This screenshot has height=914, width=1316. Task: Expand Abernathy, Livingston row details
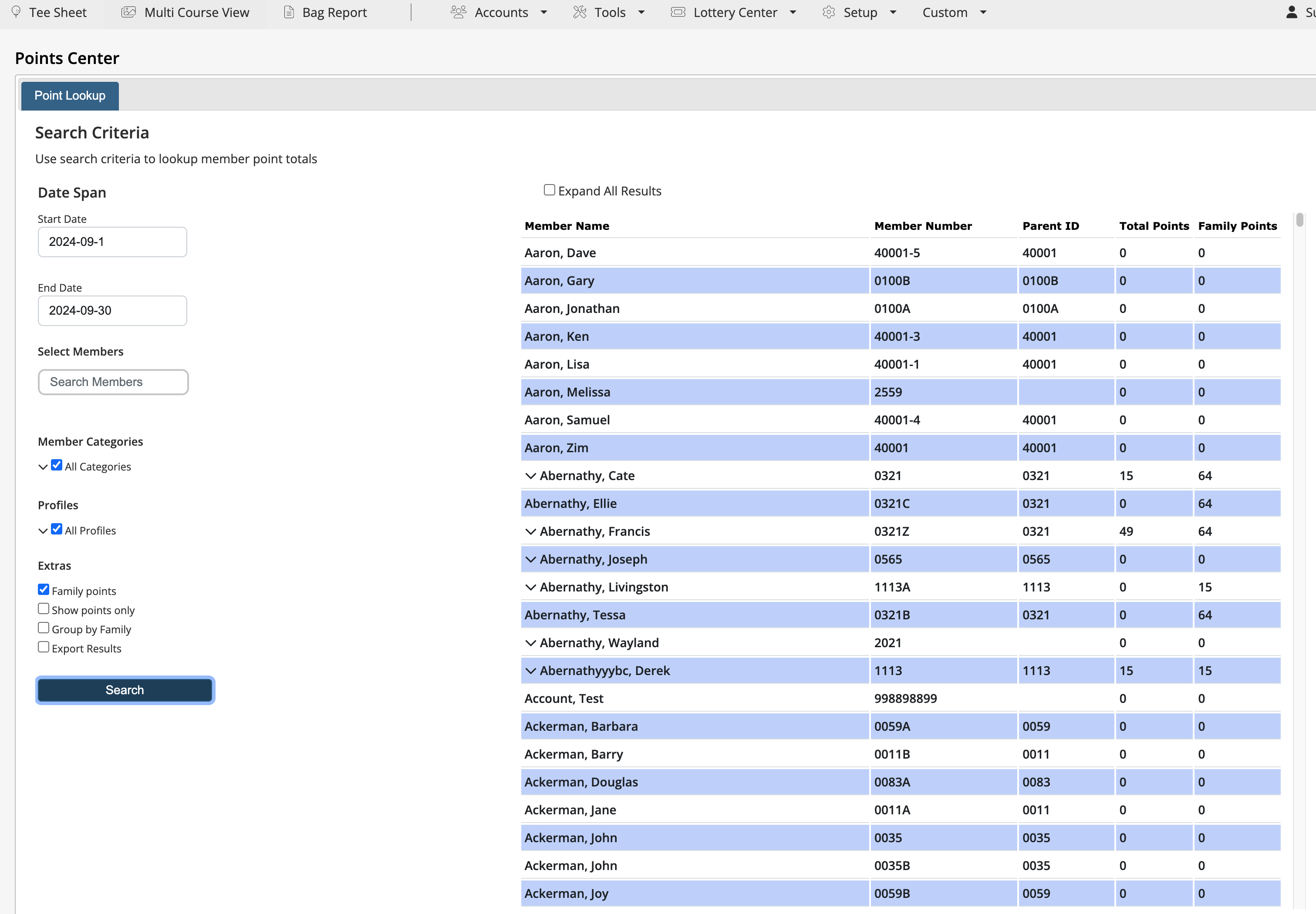click(x=530, y=588)
